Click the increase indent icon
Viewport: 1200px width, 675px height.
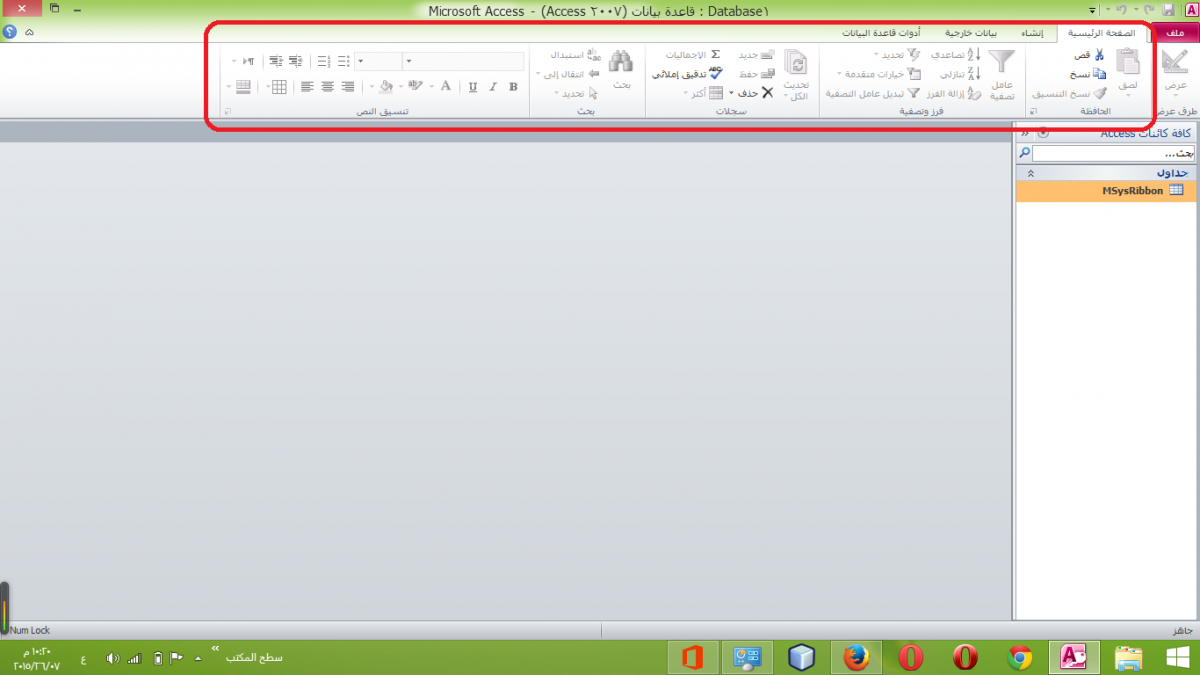click(295, 61)
